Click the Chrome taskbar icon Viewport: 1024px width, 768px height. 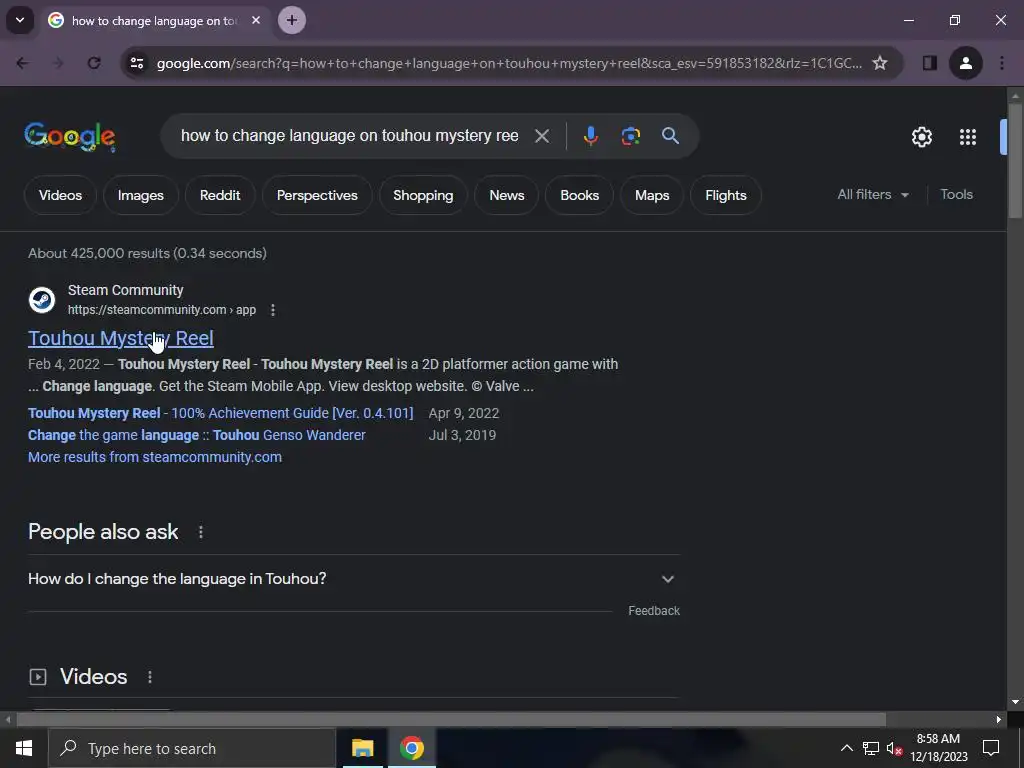(x=412, y=748)
